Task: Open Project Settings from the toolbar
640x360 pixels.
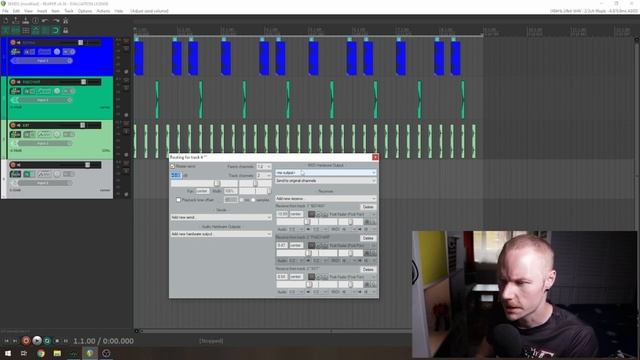Action: pos(36,20)
